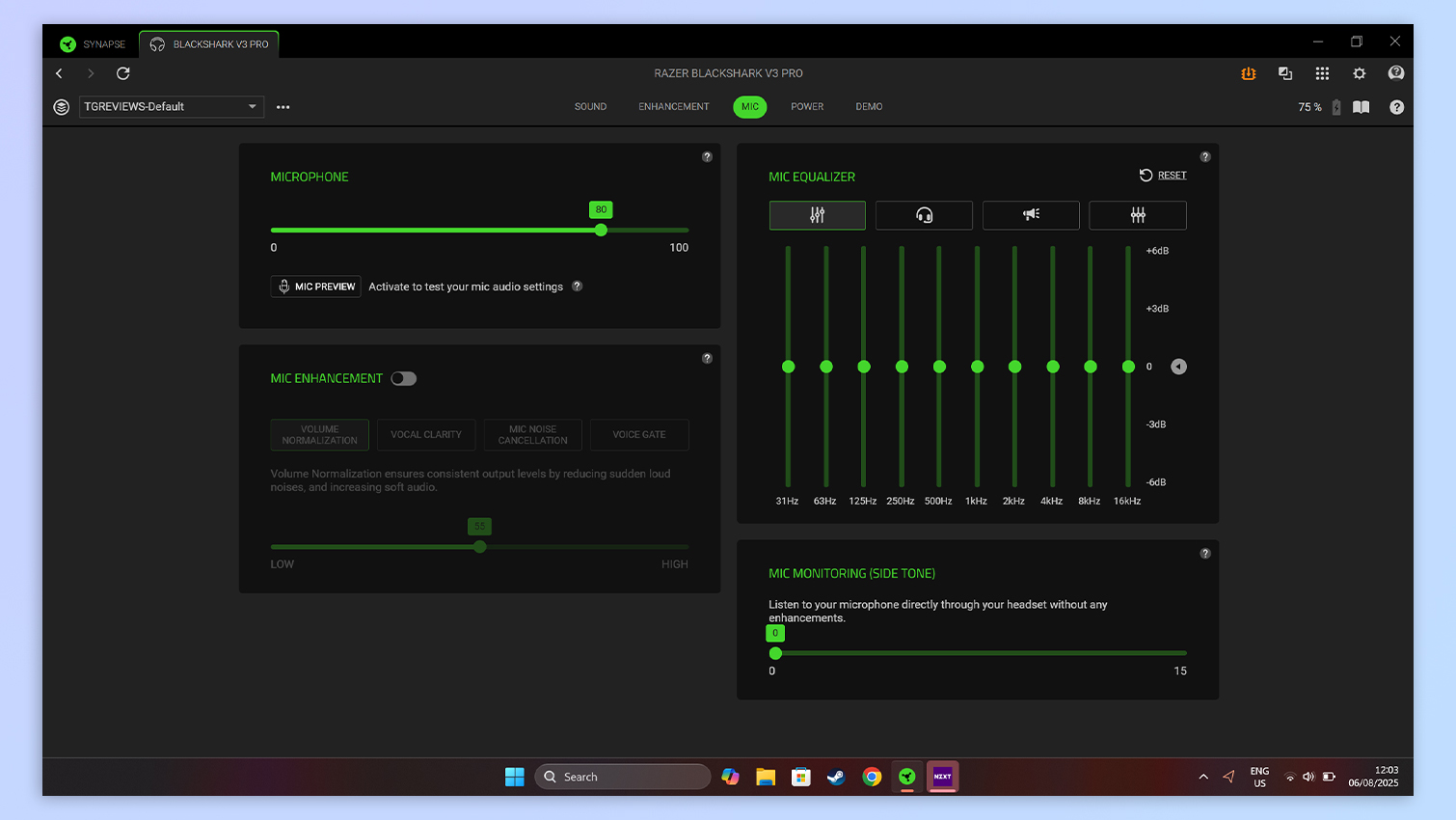The width and height of the screenshot is (1456, 820).
Task: Open help for Mic Enhancement panel
Action: 707,358
